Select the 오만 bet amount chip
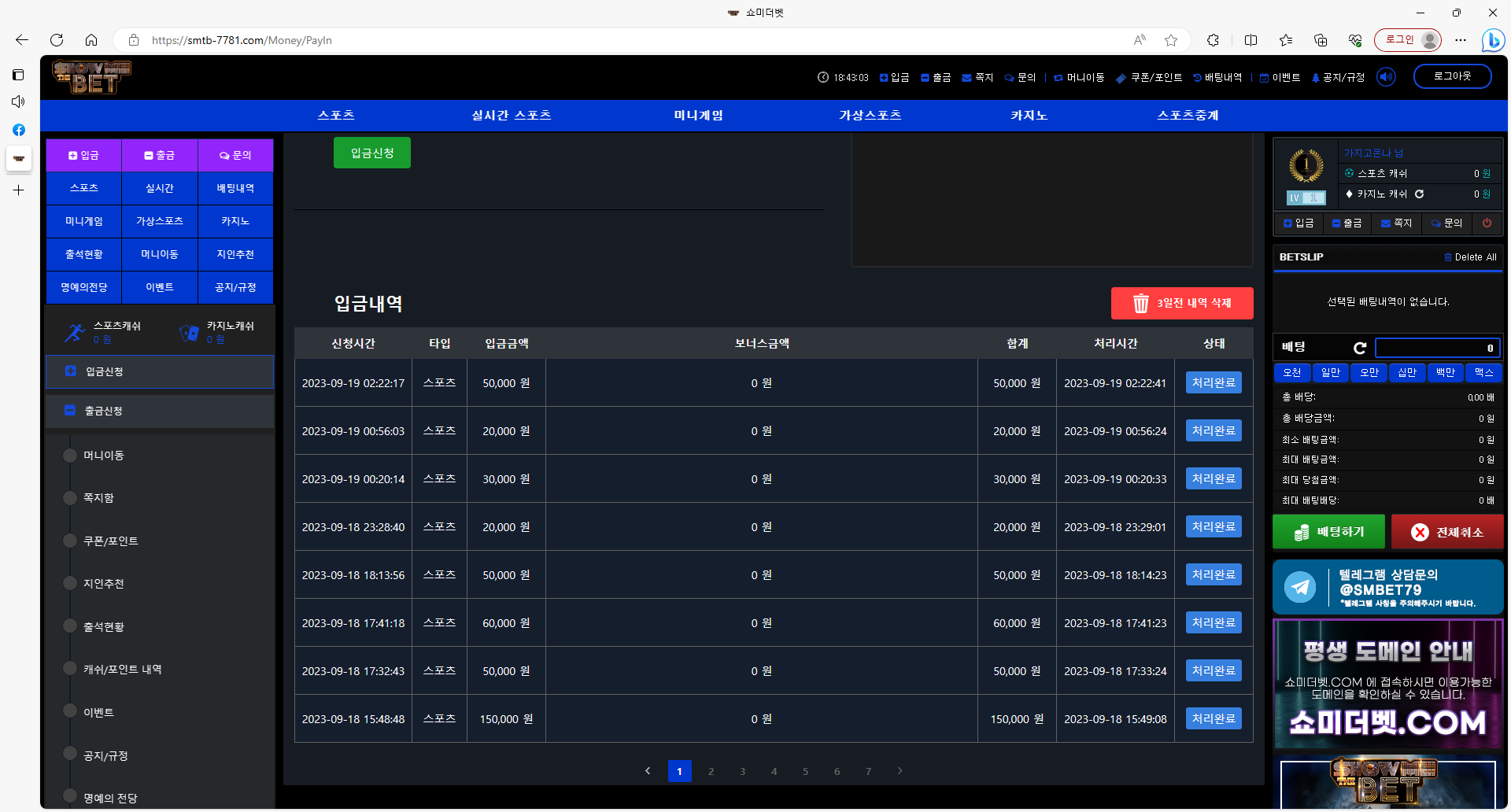 (x=1369, y=372)
